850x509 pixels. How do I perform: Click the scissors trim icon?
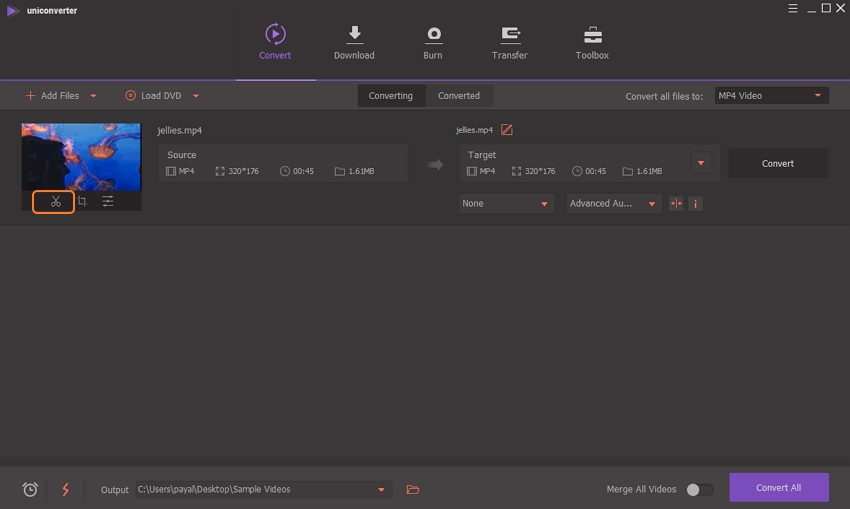pos(55,202)
